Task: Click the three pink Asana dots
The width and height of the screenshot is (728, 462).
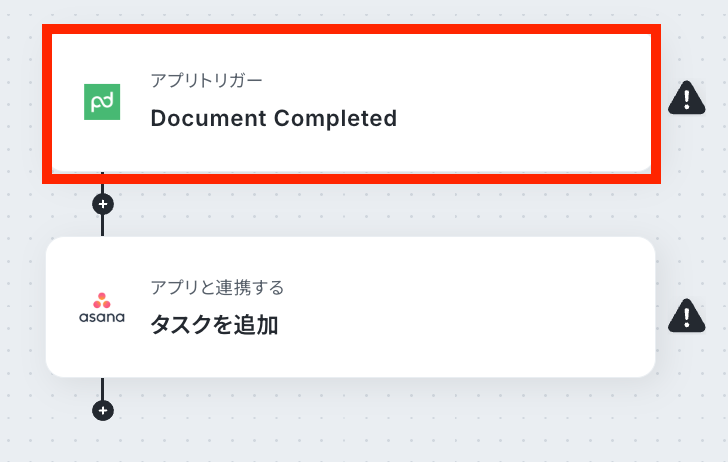Action: tap(102, 300)
